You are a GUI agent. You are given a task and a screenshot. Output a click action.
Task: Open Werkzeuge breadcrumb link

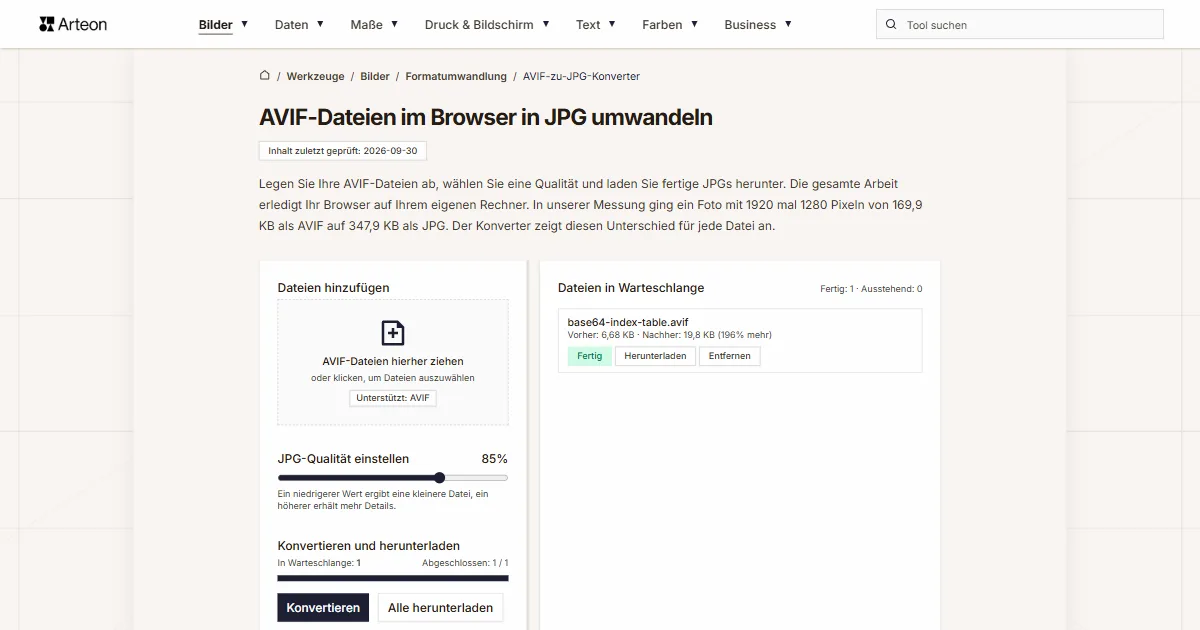315,76
